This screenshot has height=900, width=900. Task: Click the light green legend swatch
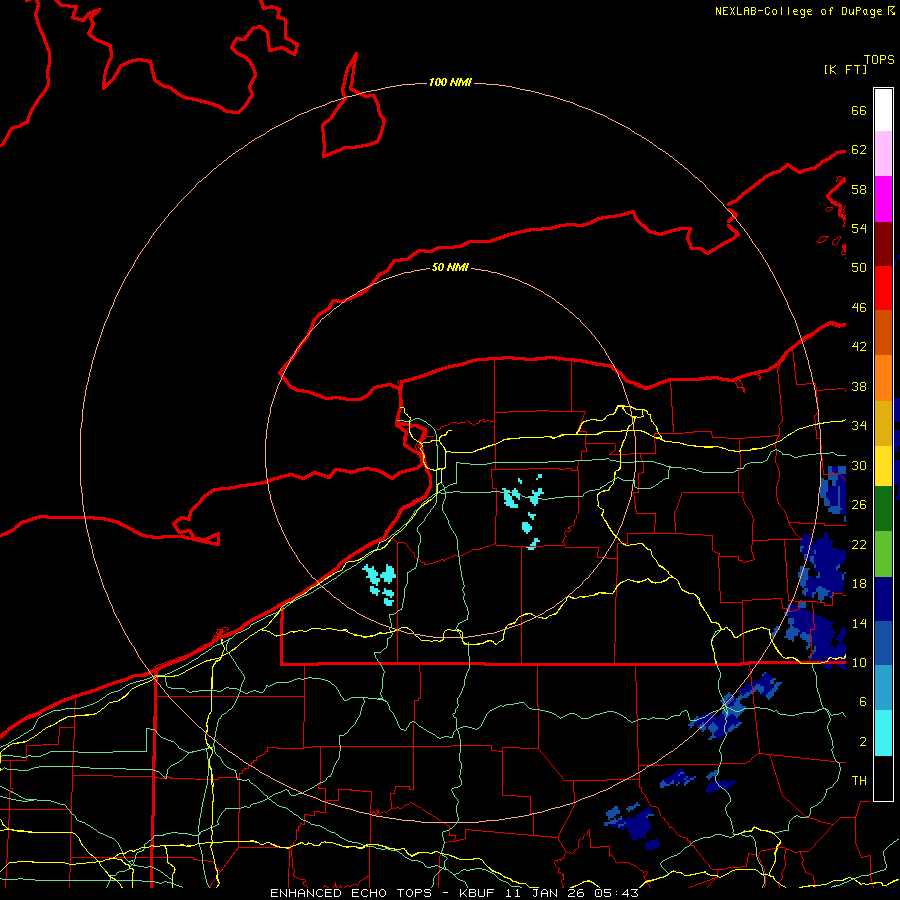point(883,554)
